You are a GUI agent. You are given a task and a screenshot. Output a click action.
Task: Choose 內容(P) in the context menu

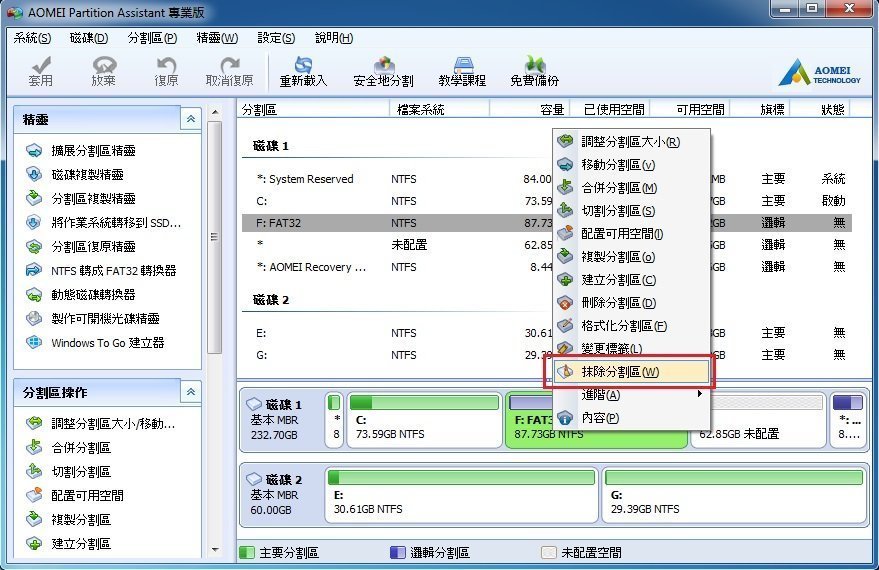pos(631,418)
